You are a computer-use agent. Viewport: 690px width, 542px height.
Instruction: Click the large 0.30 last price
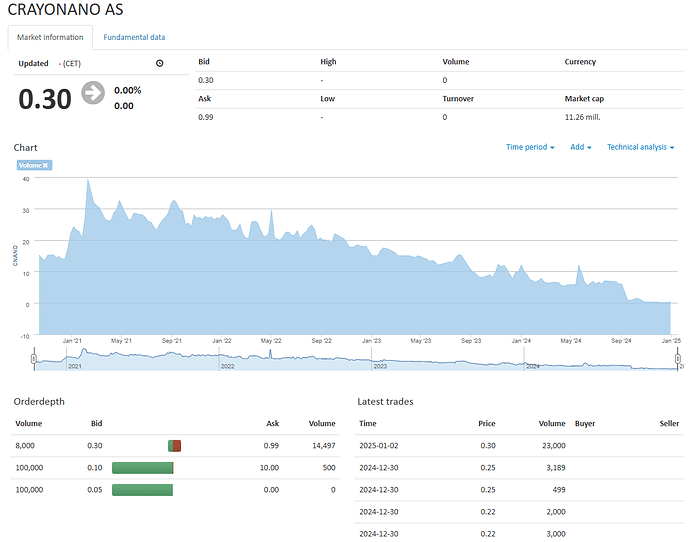point(45,99)
